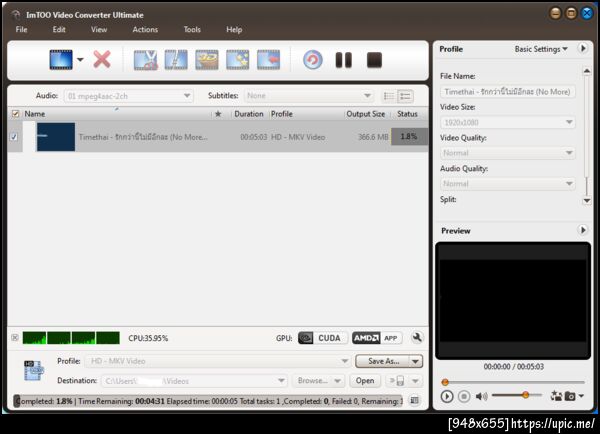Expand the Preview panel arrow

[x=583, y=230]
